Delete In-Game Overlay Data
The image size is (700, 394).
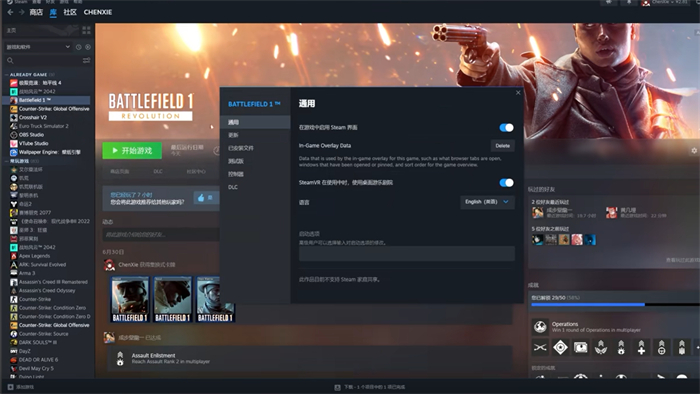502,146
